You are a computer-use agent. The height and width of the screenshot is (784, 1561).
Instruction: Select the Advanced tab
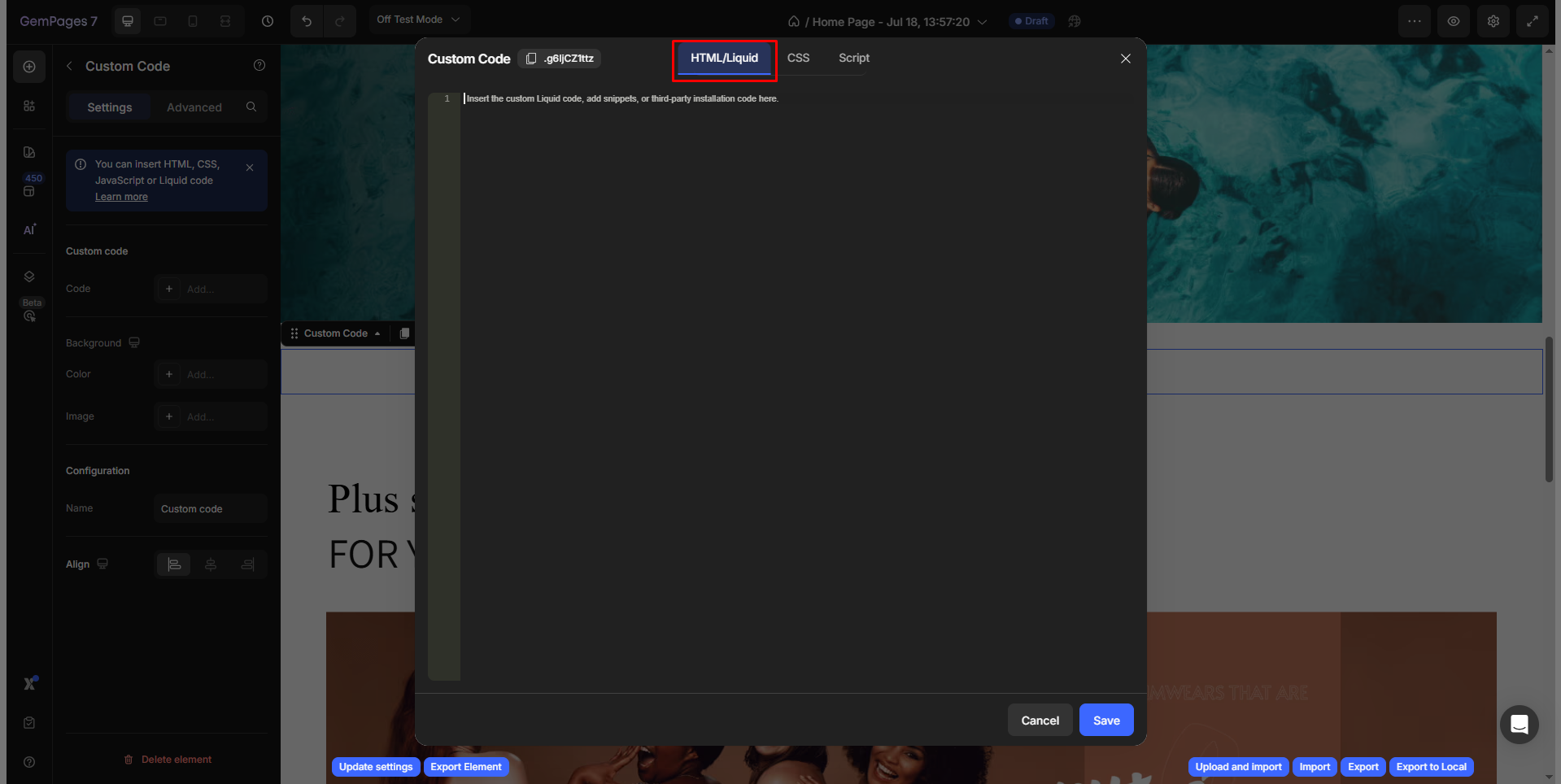point(194,107)
